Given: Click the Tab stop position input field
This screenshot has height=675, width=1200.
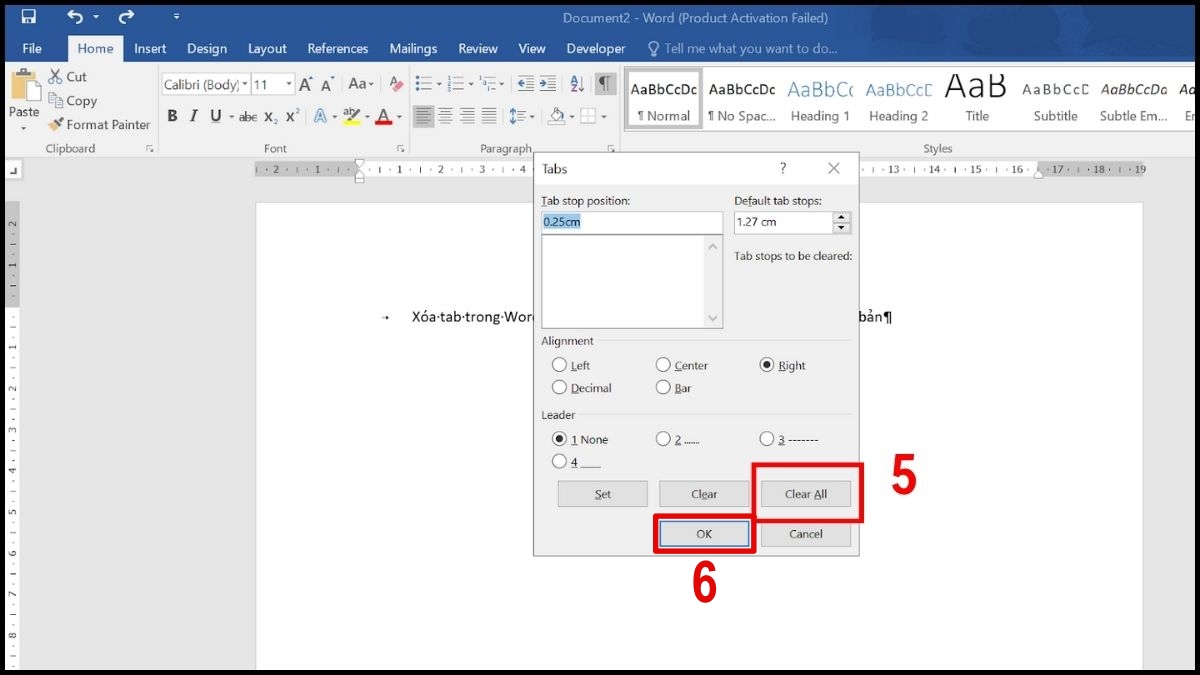Looking at the screenshot, I should (632, 222).
